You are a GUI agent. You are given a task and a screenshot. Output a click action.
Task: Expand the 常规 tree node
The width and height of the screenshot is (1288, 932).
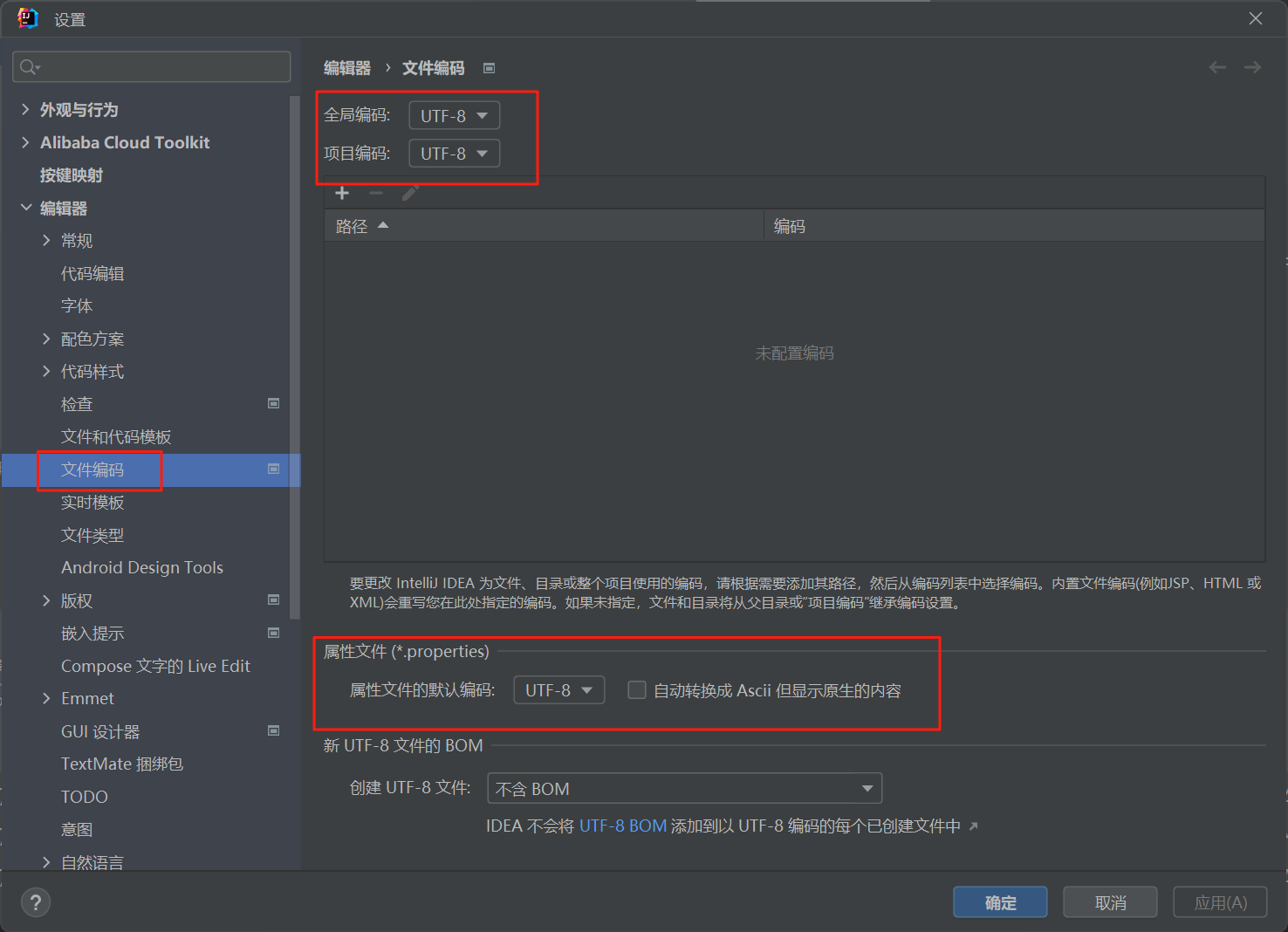coord(46,240)
